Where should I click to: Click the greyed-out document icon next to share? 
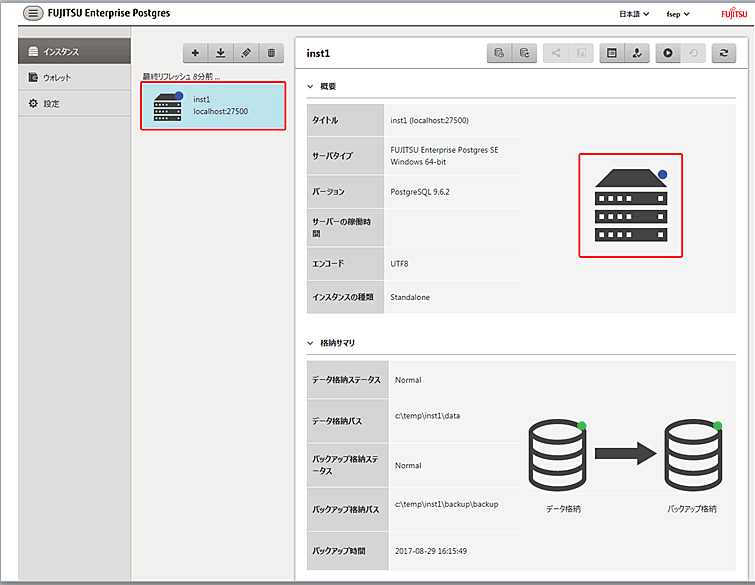click(581, 53)
